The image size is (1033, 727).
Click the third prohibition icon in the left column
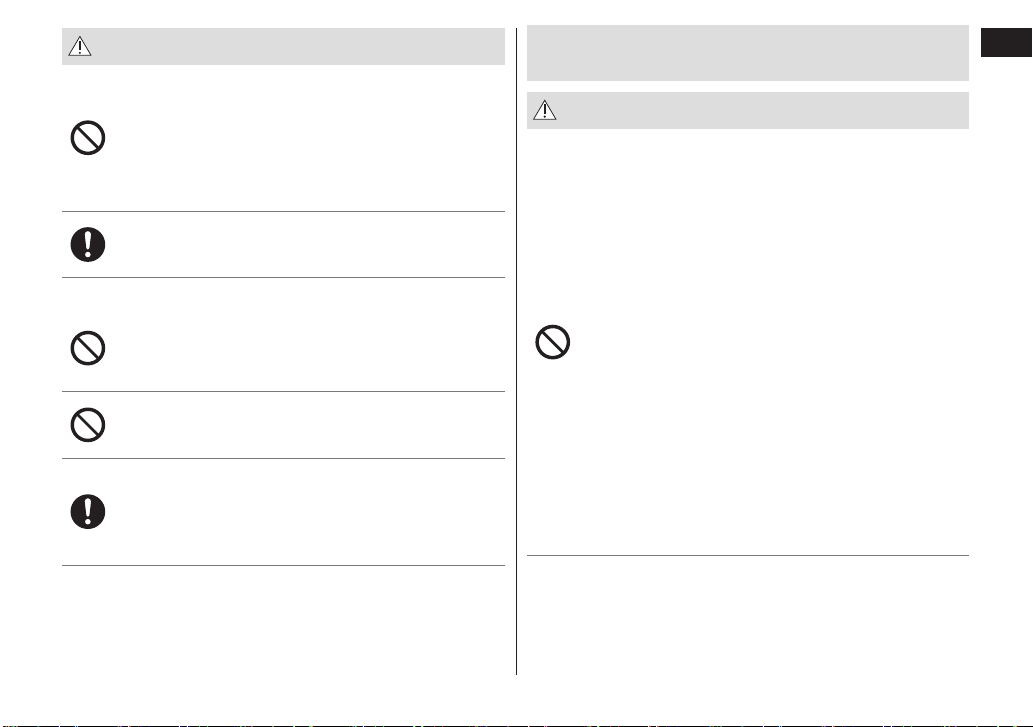[x=88, y=425]
